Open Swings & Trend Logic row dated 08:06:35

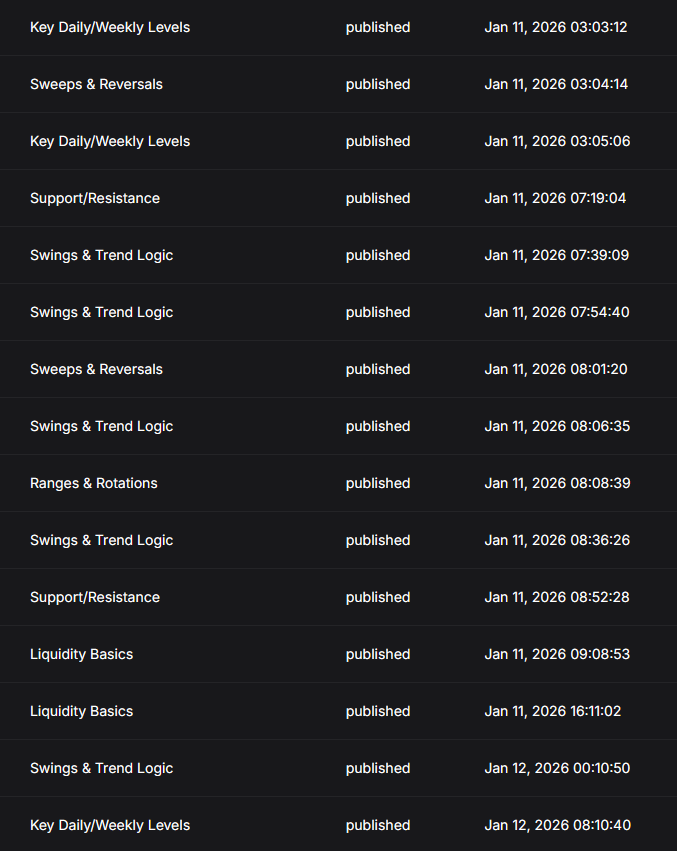tap(102, 426)
